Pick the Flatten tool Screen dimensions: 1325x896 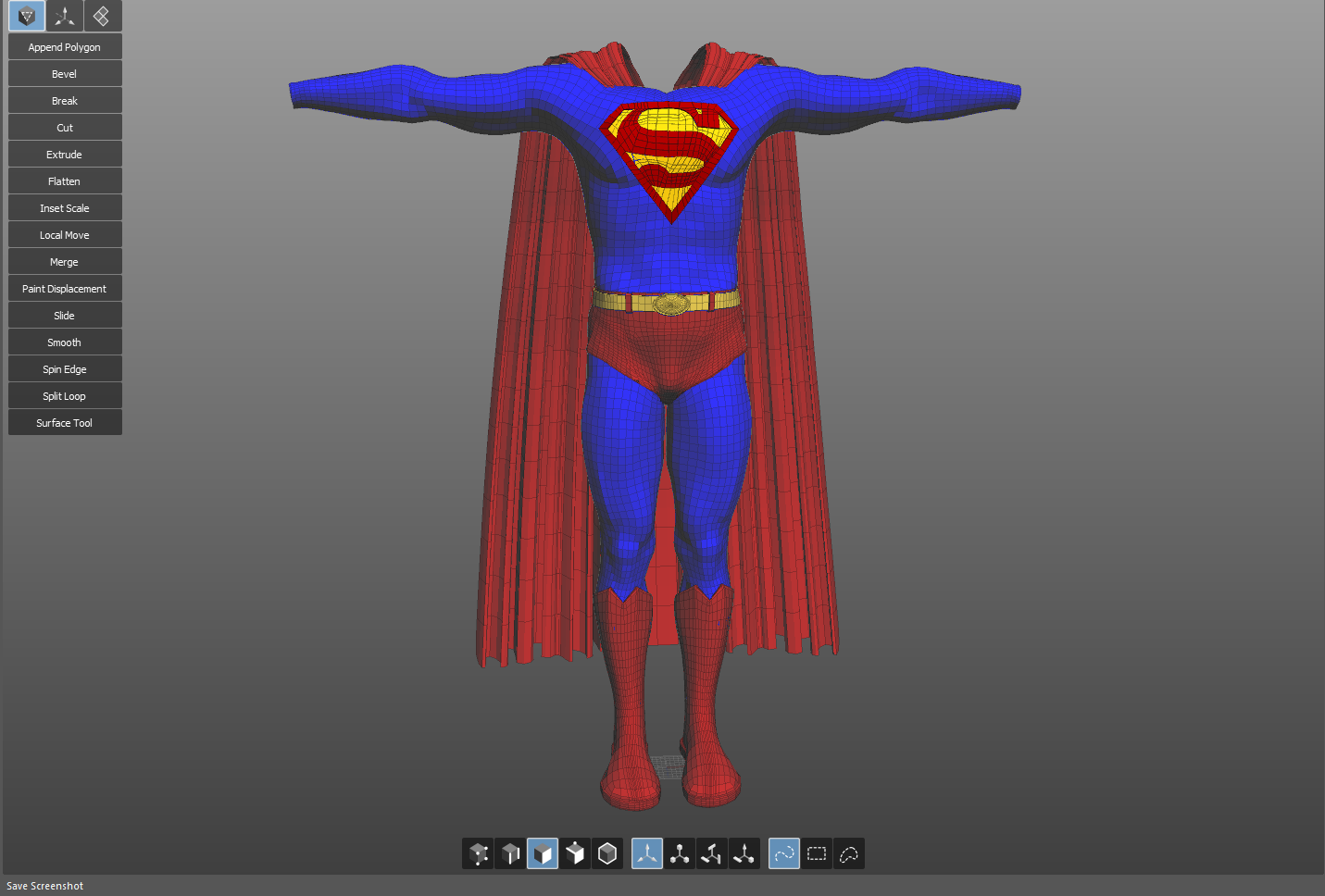(65, 181)
